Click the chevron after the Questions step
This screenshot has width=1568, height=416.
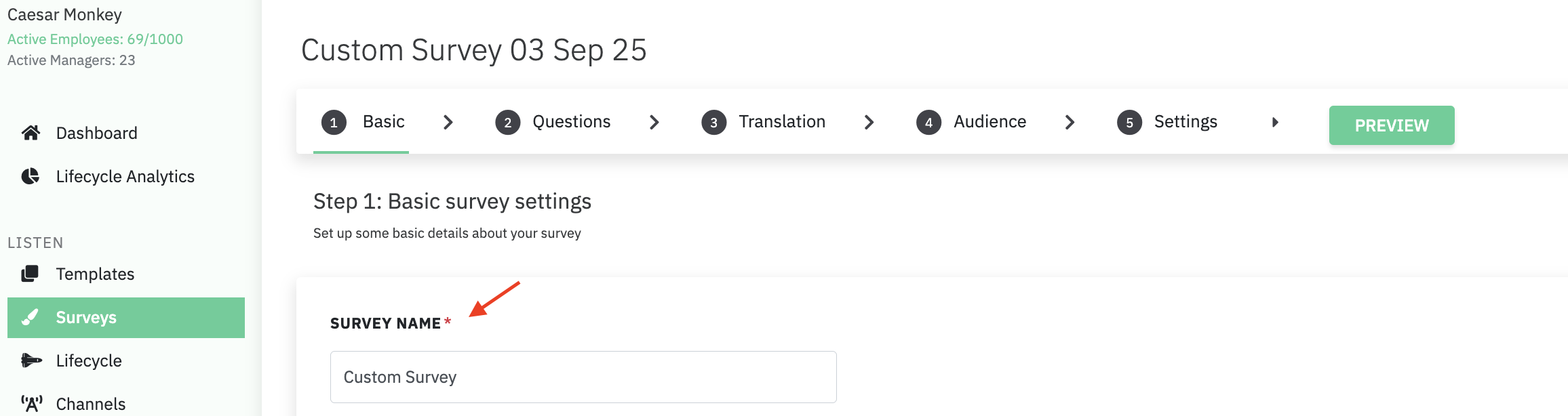click(654, 122)
